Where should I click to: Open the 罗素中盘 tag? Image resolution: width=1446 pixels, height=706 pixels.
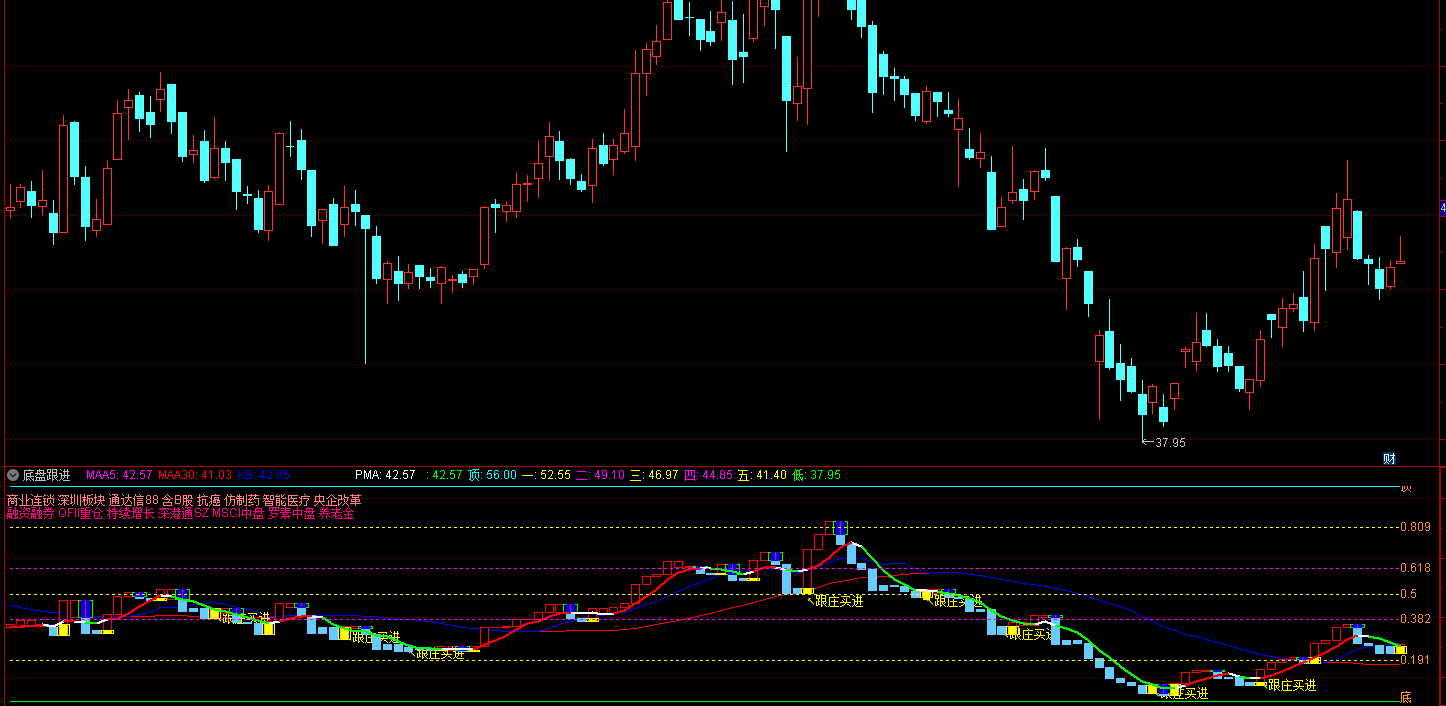tap(291, 513)
